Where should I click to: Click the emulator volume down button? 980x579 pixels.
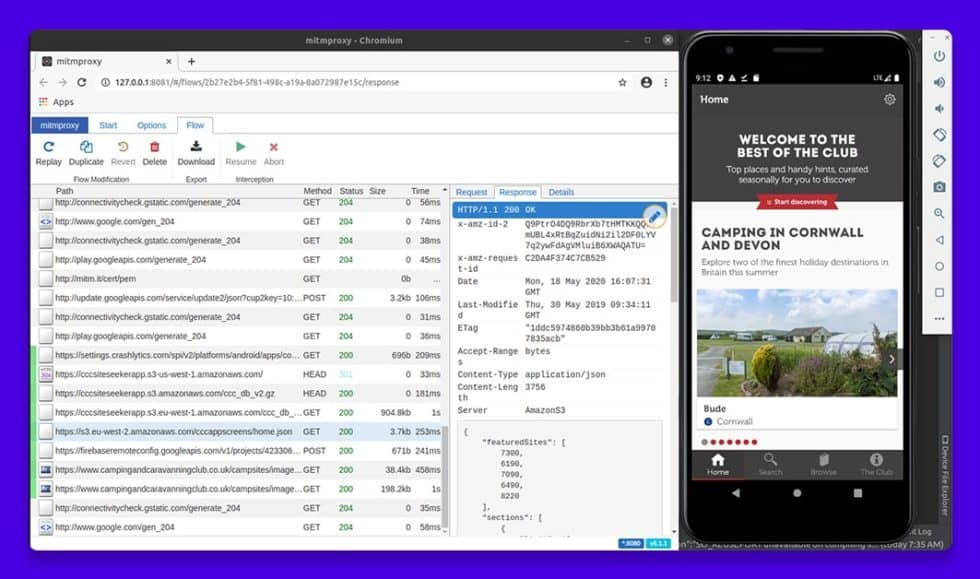click(939, 109)
